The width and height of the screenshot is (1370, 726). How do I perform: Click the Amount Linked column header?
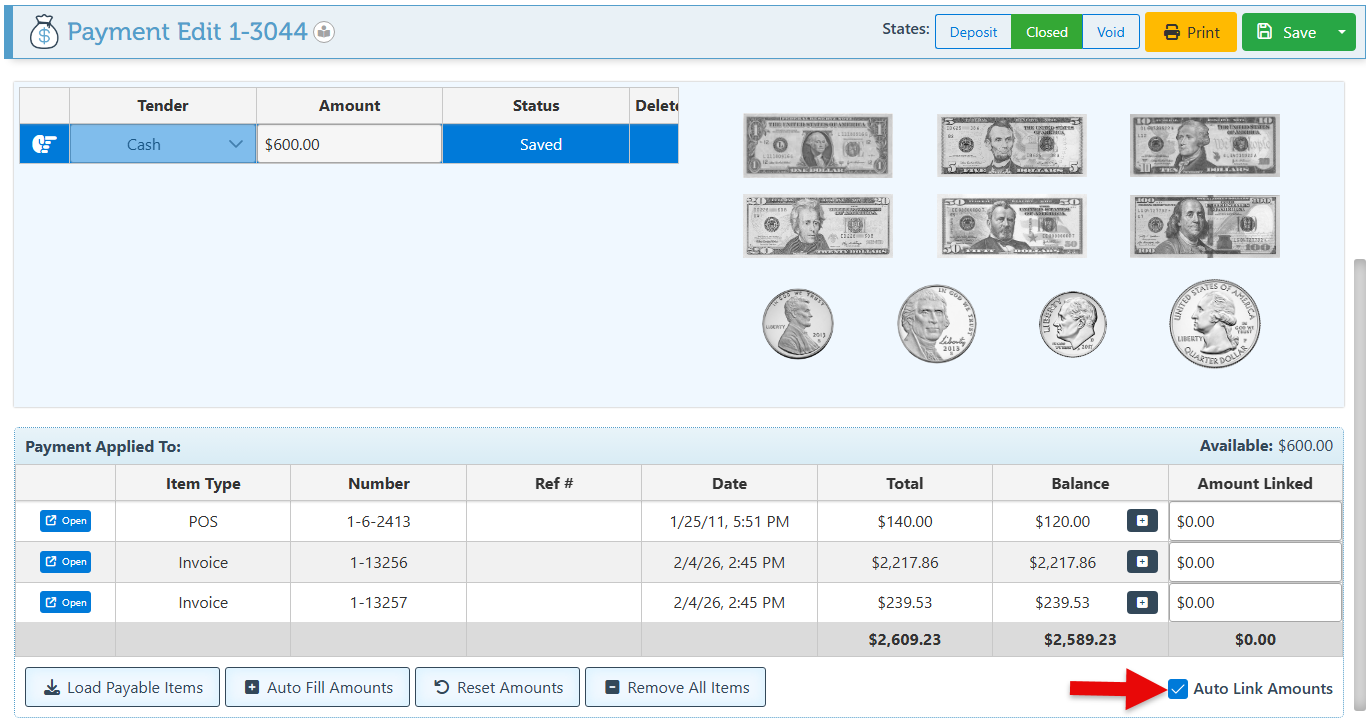click(1254, 483)
